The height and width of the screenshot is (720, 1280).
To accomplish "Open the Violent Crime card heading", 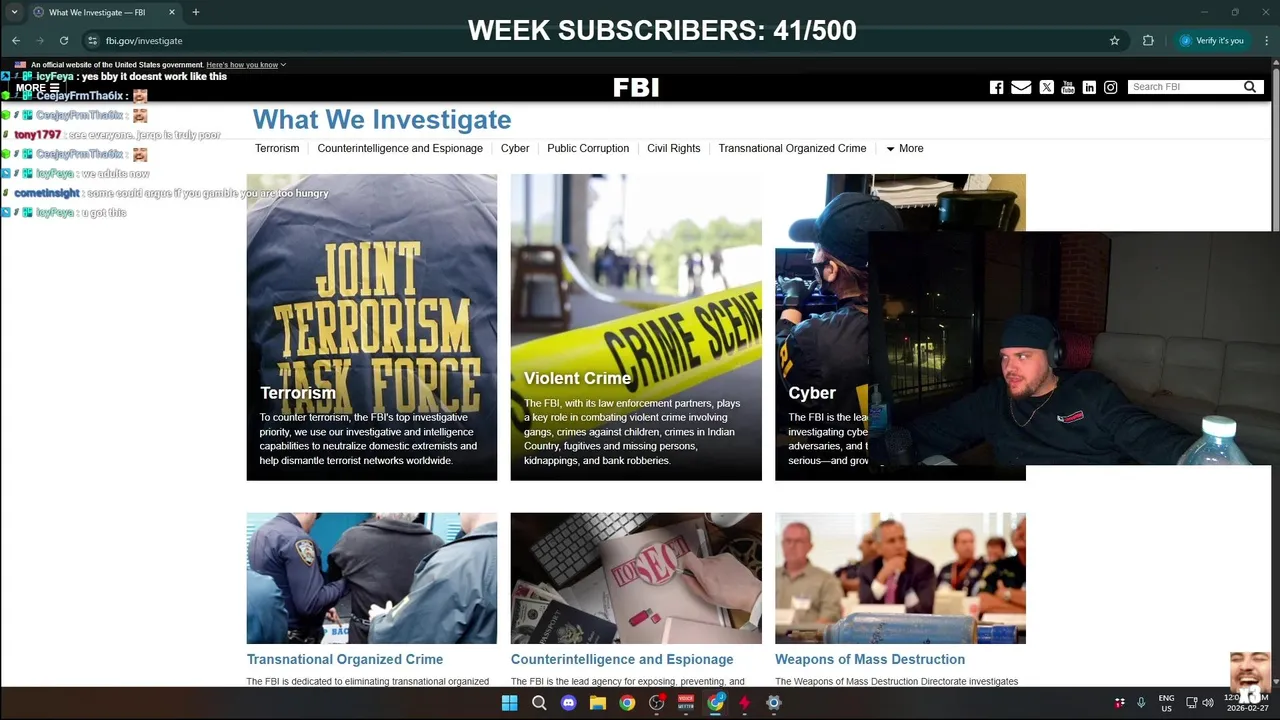I will click(x=577, y=378).
